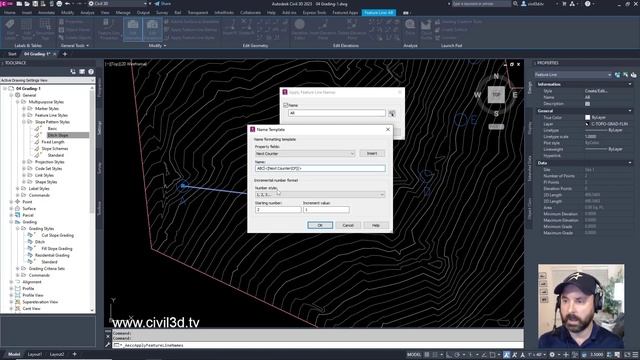Viewport: 640px width, 360px height.
Task: Open the Active Drawing Settings View dropdown
Action: pos(47,80)
